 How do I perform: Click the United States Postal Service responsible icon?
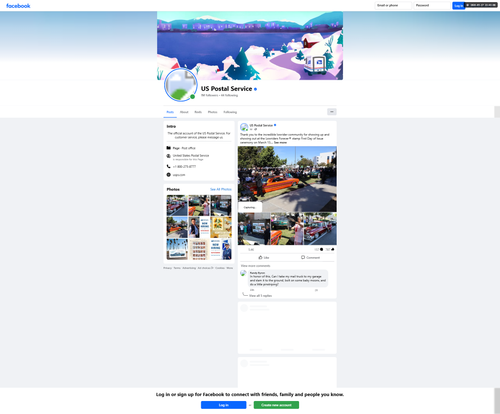[x=169, y=156]
